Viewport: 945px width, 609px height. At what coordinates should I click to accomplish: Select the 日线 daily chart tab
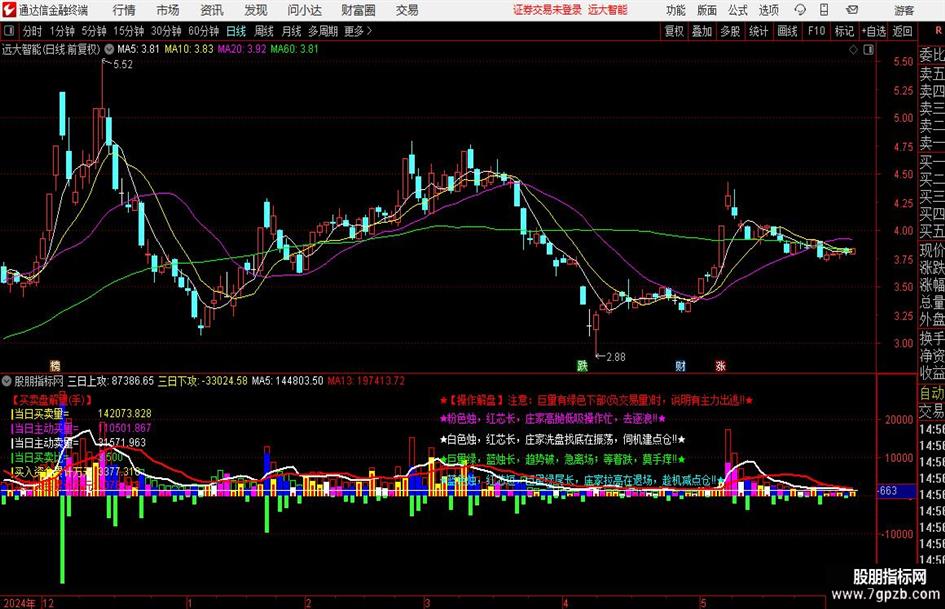click(x=236, y=31)
